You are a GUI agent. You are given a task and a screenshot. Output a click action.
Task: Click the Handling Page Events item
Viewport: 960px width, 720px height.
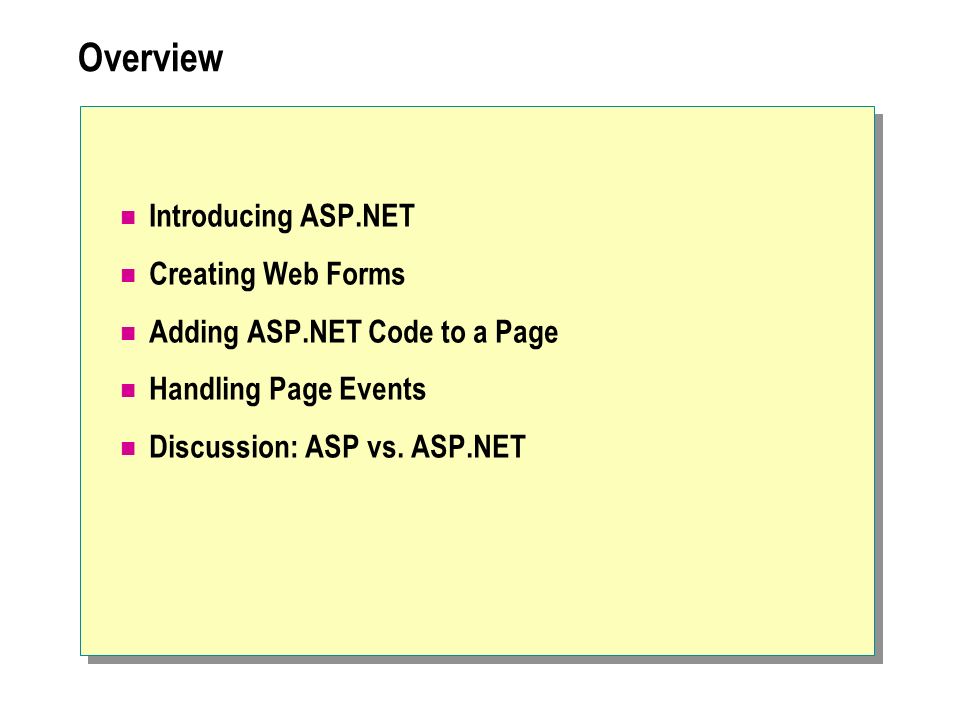point(287,389)
